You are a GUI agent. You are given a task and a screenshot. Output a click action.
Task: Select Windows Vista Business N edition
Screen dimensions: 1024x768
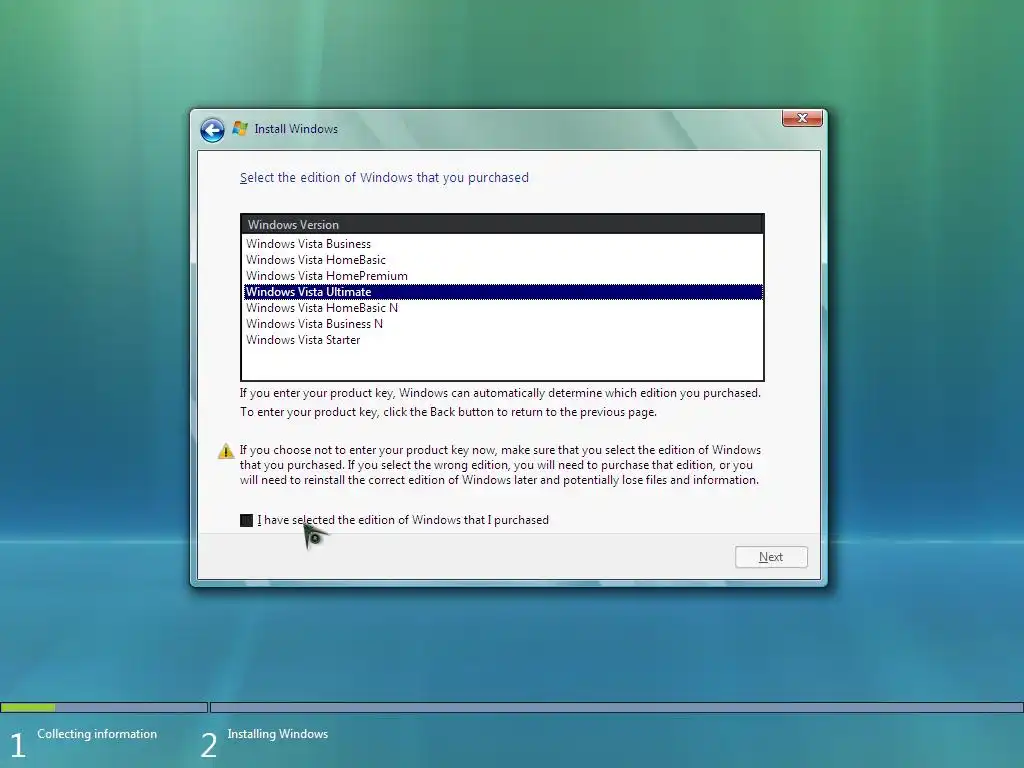(x=503, y=324)
